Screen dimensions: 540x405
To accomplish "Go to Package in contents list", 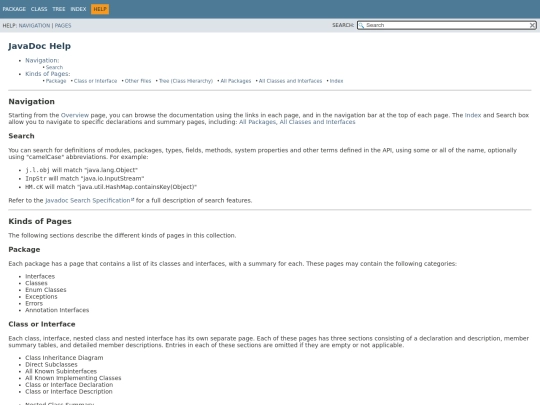I will click(56, 81).
